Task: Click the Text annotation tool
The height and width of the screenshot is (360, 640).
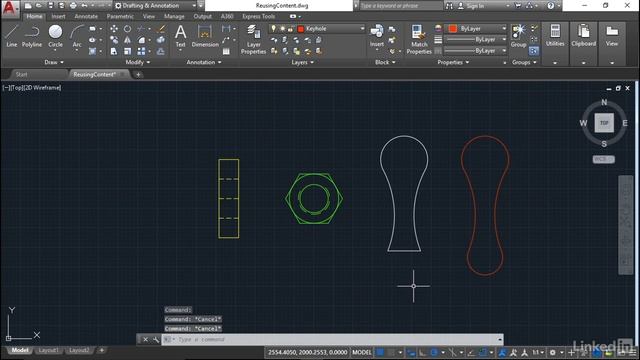Action: (x=180, y=36)
